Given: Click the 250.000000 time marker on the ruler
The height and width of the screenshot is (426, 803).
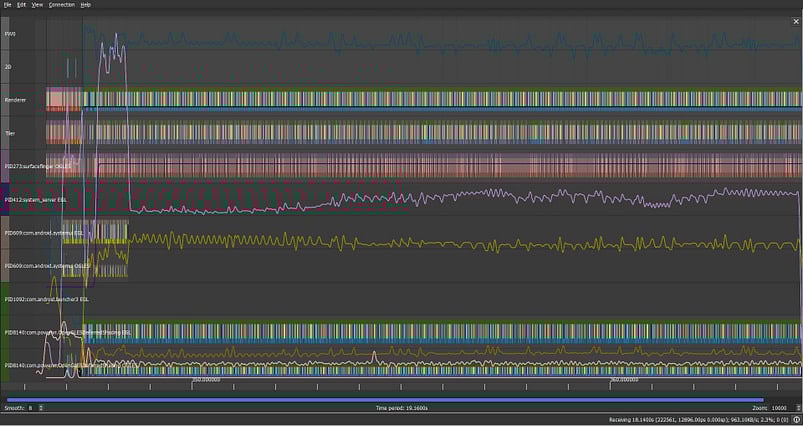Looking at the screenshot, I should (x=206, y=380).
